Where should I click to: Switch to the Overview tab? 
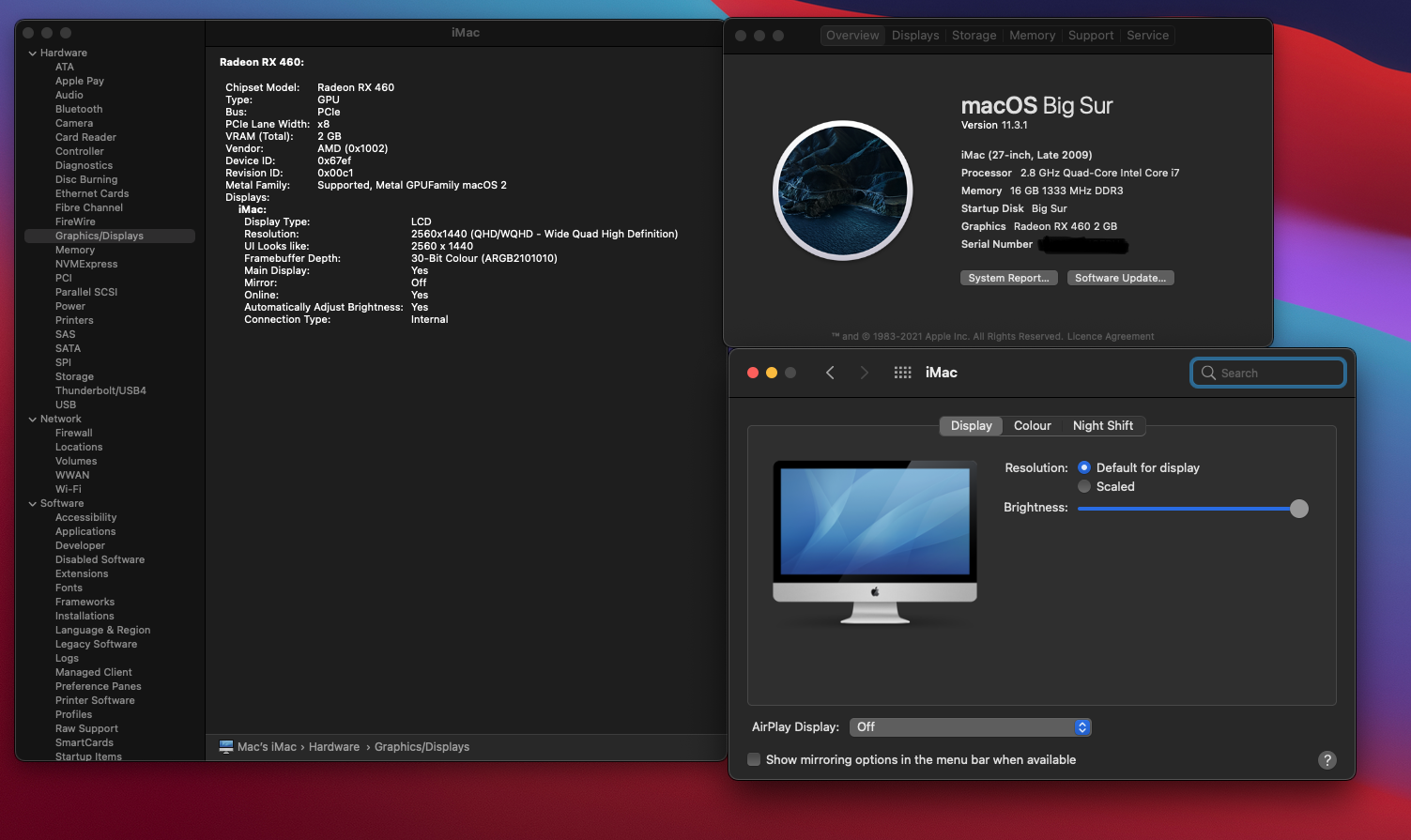[852, 36]
